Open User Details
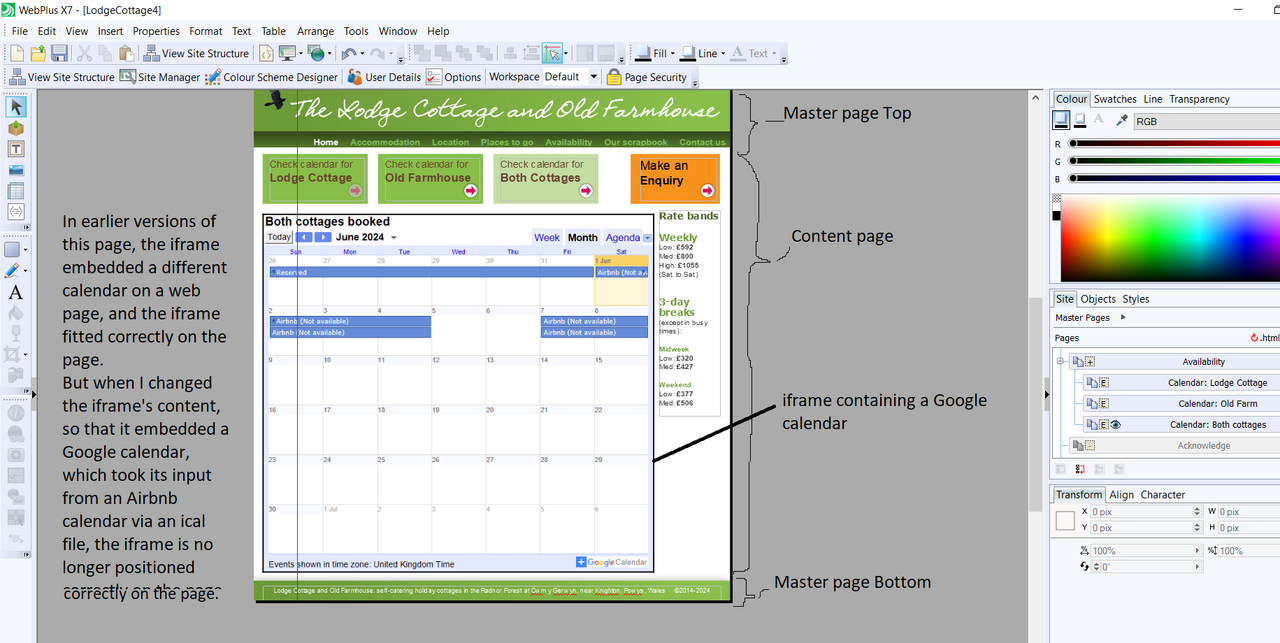The width and height of the screenshot is (1280, 643). coord(384,77)
